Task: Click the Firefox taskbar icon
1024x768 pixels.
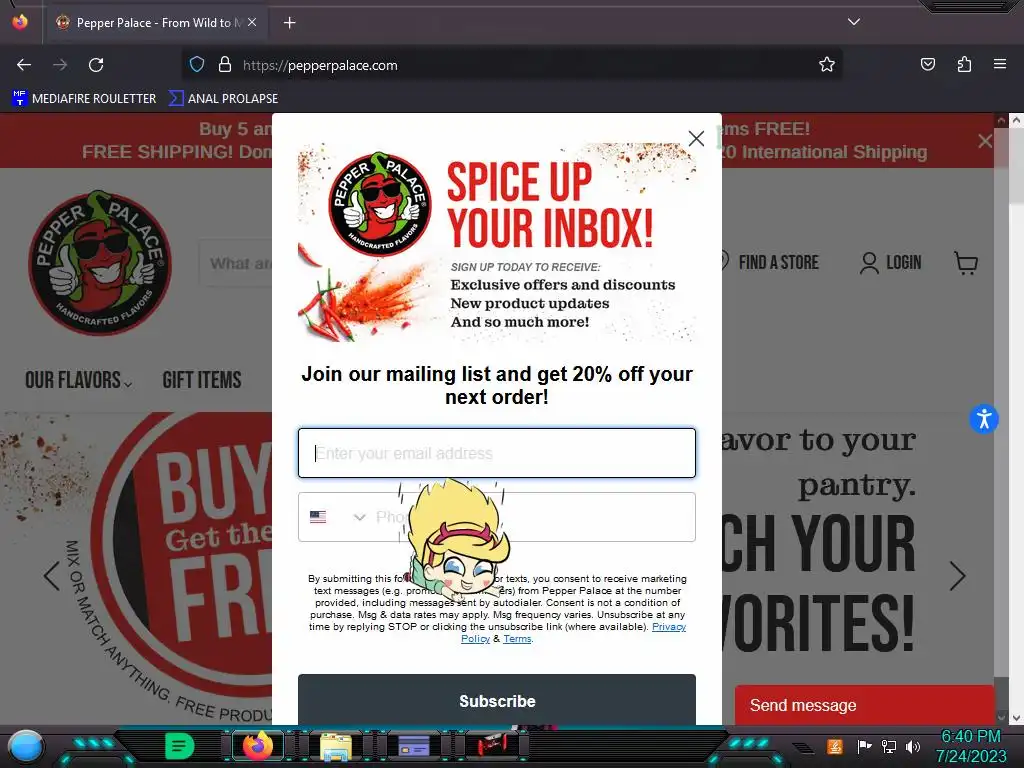Action: (258, 746)
